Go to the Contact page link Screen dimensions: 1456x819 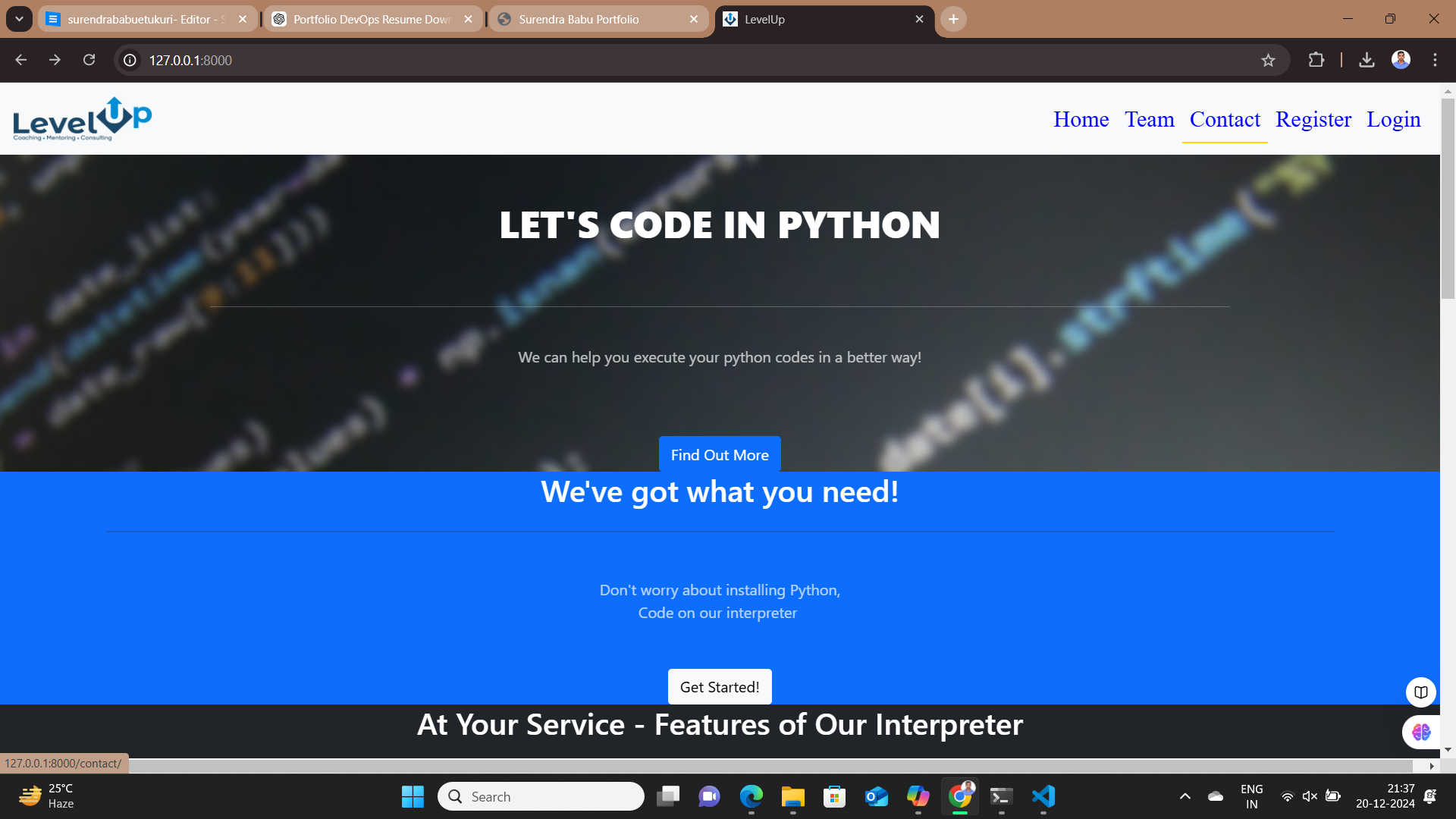point(1224,120)
